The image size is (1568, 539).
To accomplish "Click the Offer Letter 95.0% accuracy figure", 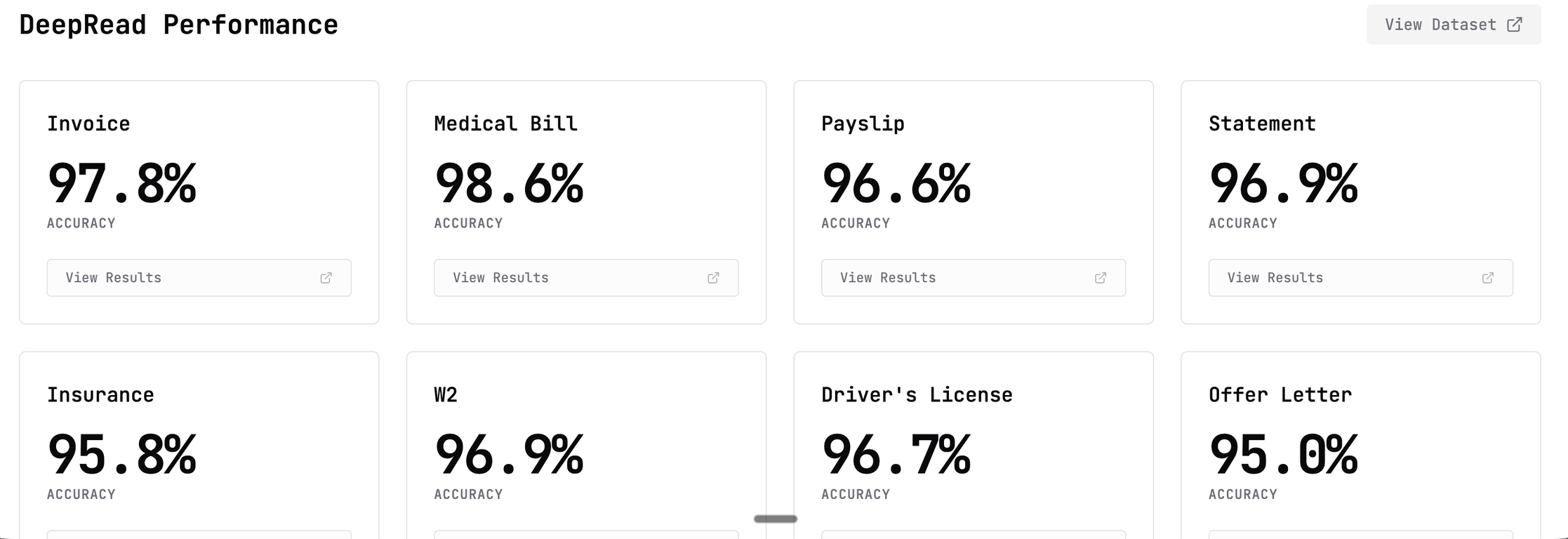I will click(x=1284, y=455).
